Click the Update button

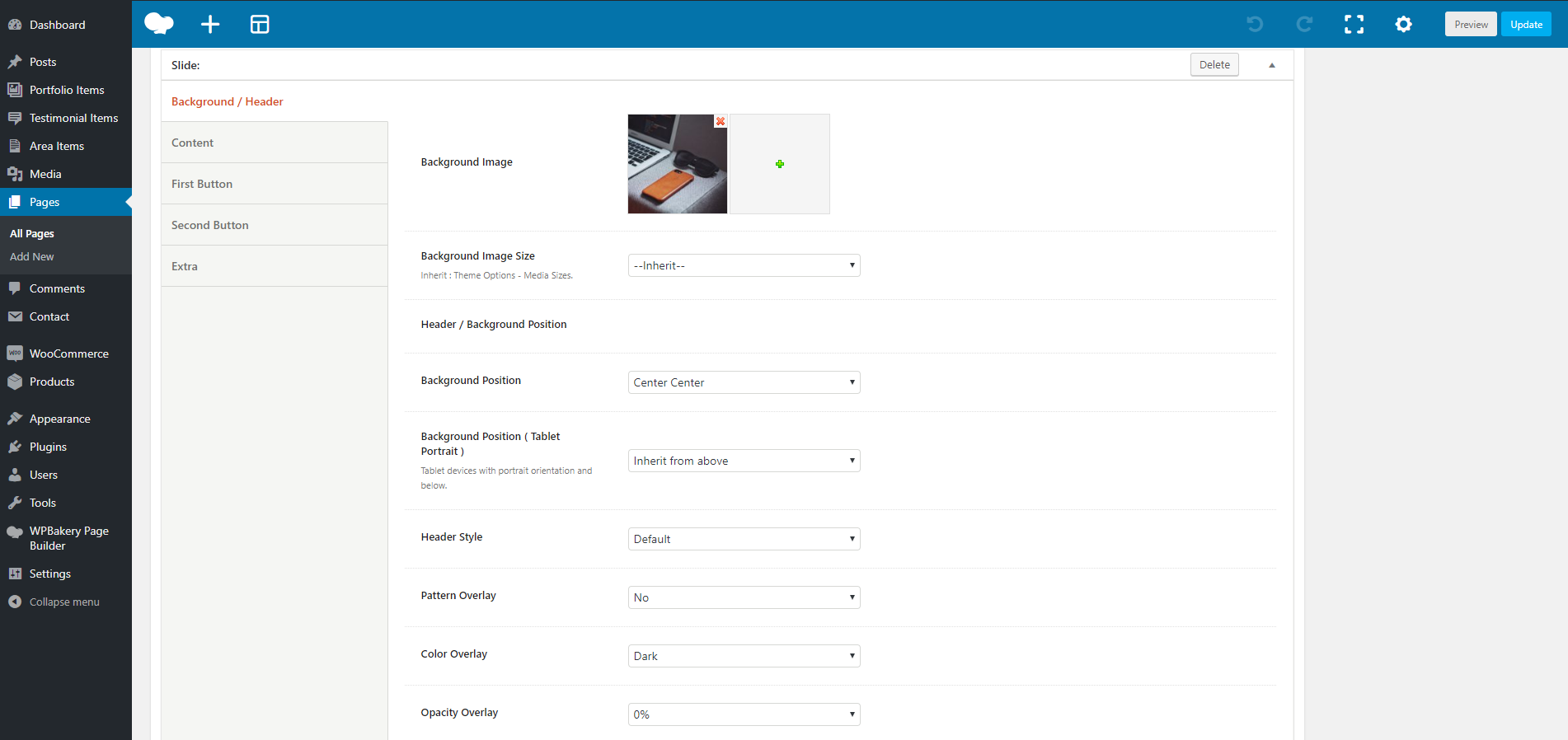click(x=1526, y=24)
